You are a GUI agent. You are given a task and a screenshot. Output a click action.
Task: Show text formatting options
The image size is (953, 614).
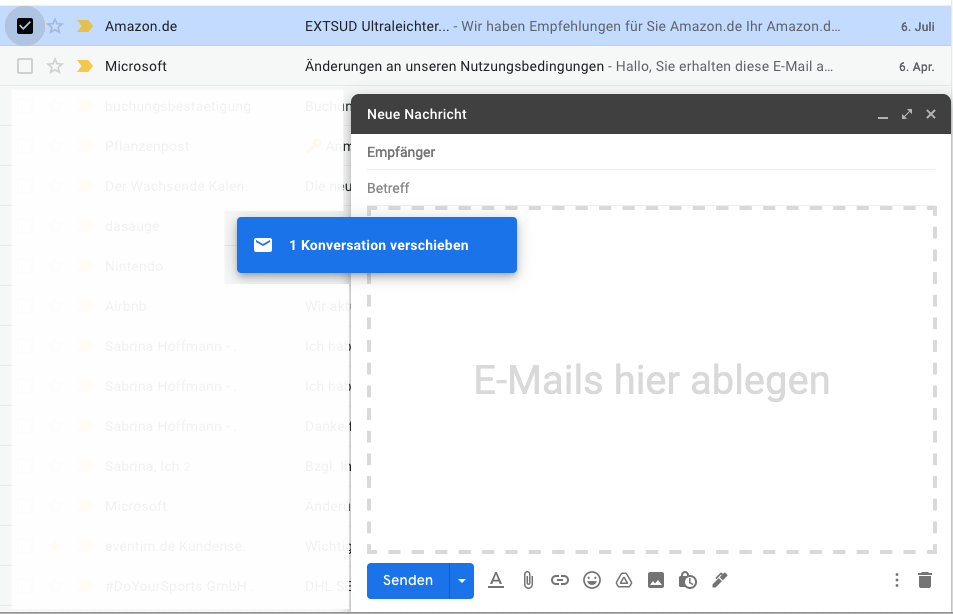pyautogui.click(x=496, y=581)
